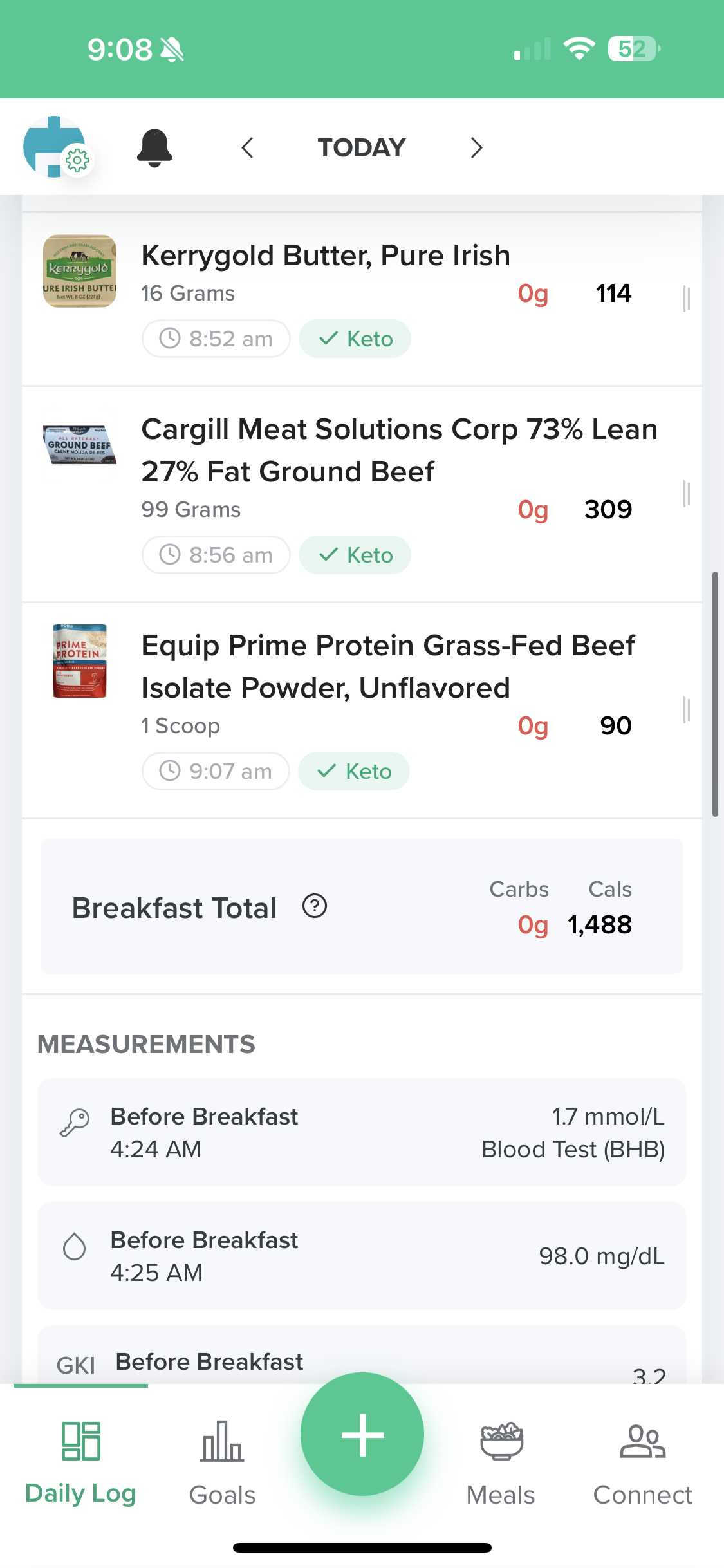Screen dimensions: 724x1568
Task: Tap the ketone key icon for Before Breakfast
Action: (75, 1123)
